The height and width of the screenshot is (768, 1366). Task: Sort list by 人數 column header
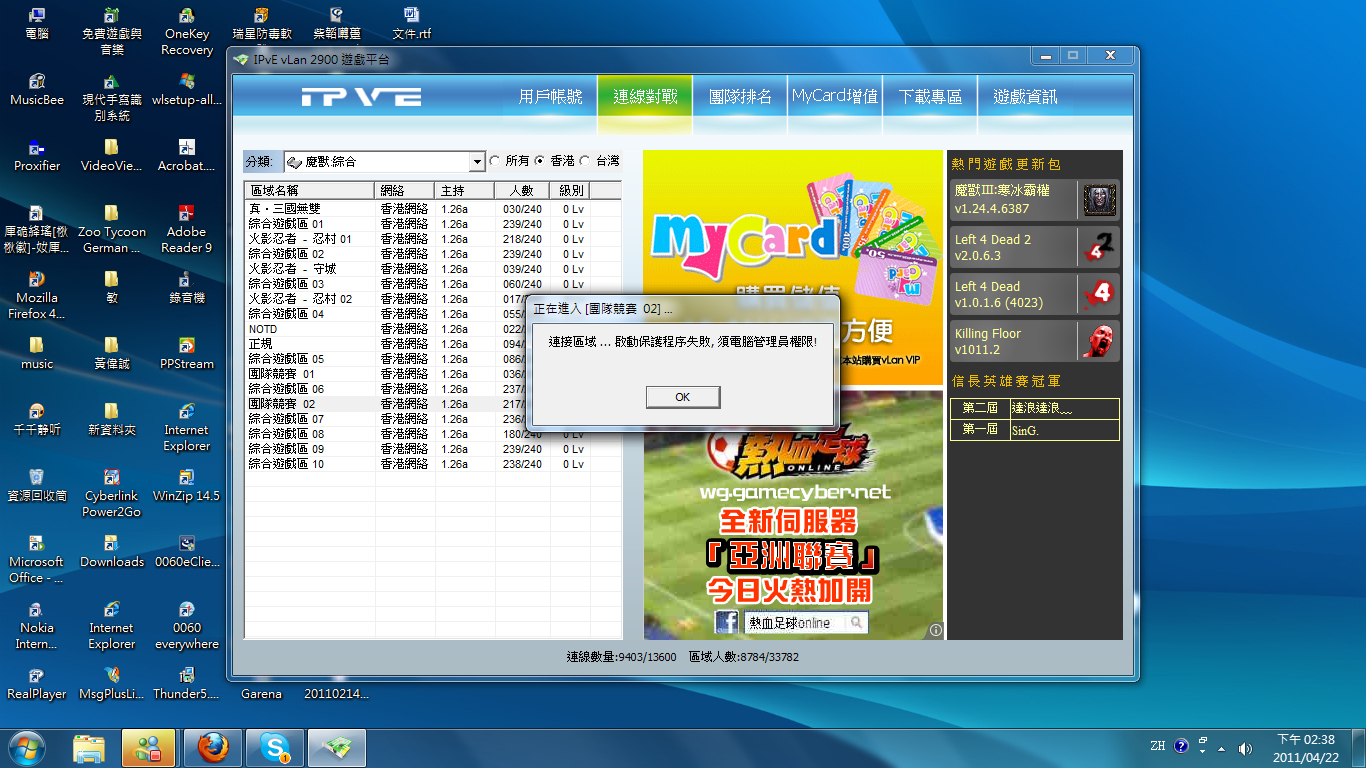[x=521, y=190]
